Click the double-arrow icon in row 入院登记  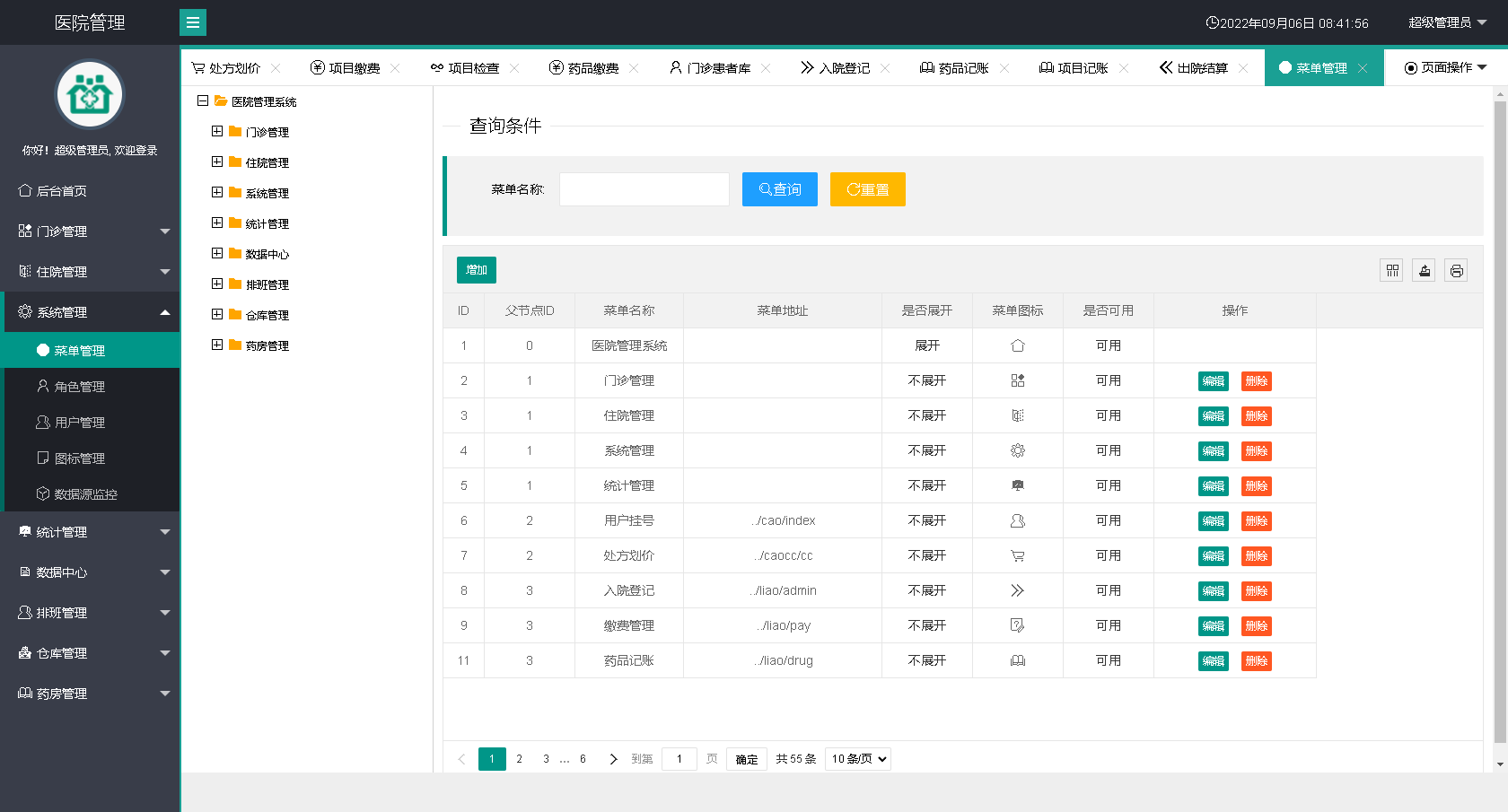tap(1017, 590)
